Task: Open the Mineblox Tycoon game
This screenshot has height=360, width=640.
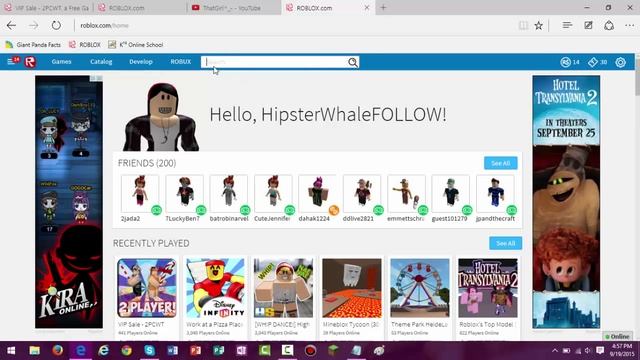Action: (352, 288)
